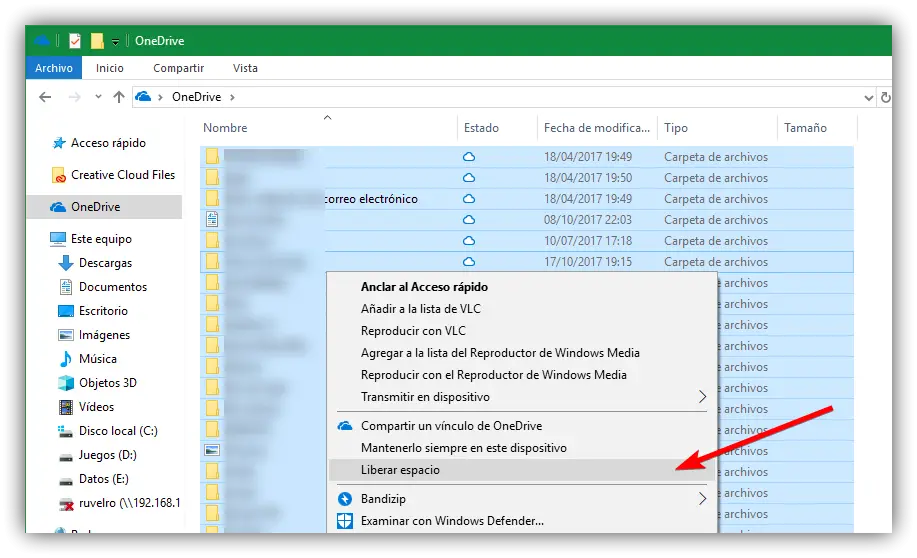
Task: Click the New folder icon in quick access toolbar
Action: pos(97,41)
